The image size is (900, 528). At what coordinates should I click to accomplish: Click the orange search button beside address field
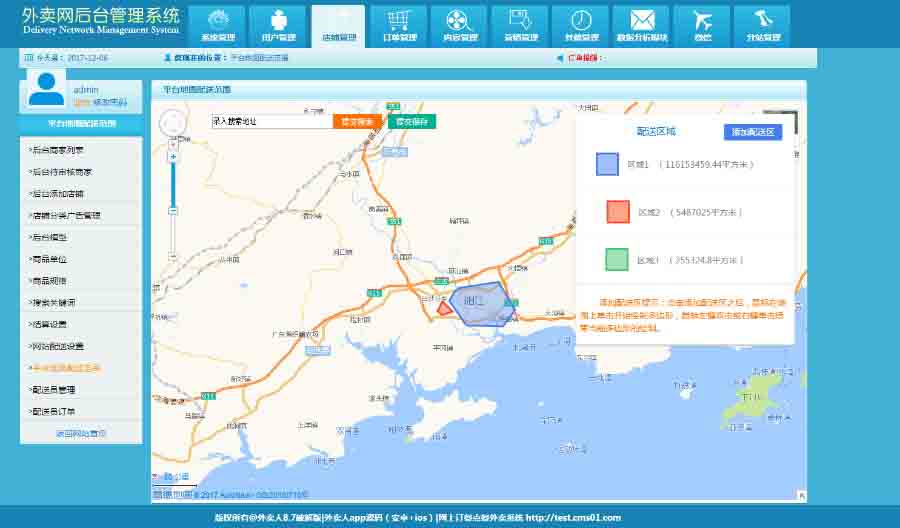coord(357,121)
